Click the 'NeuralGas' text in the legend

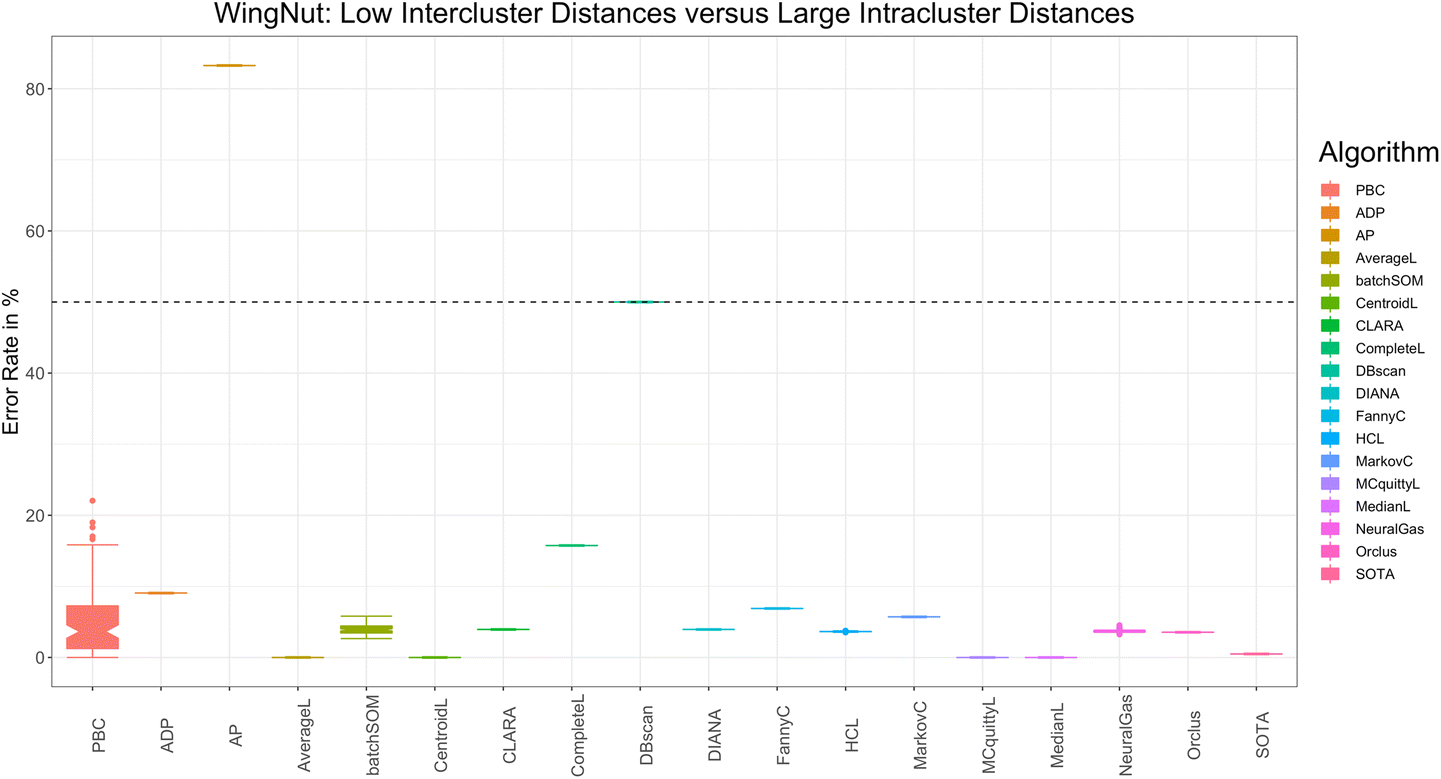click(1390, 529)
